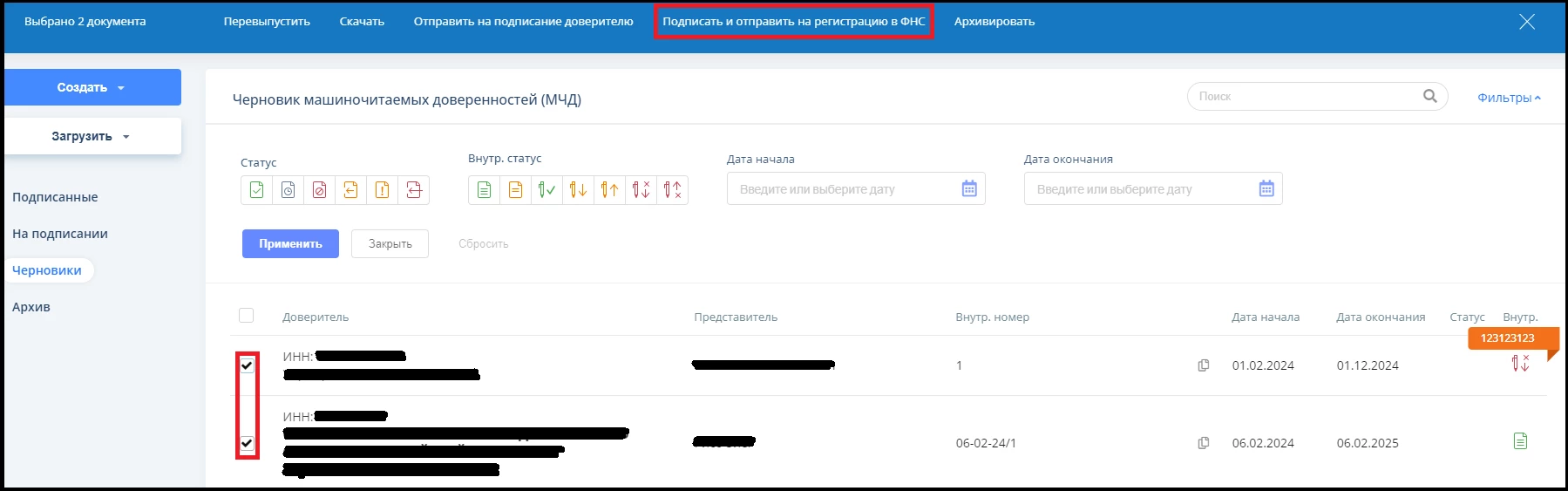The image size is (1568, 491).
Task: Copy internal number 06-02-24/1
Action: [1204, 443]
